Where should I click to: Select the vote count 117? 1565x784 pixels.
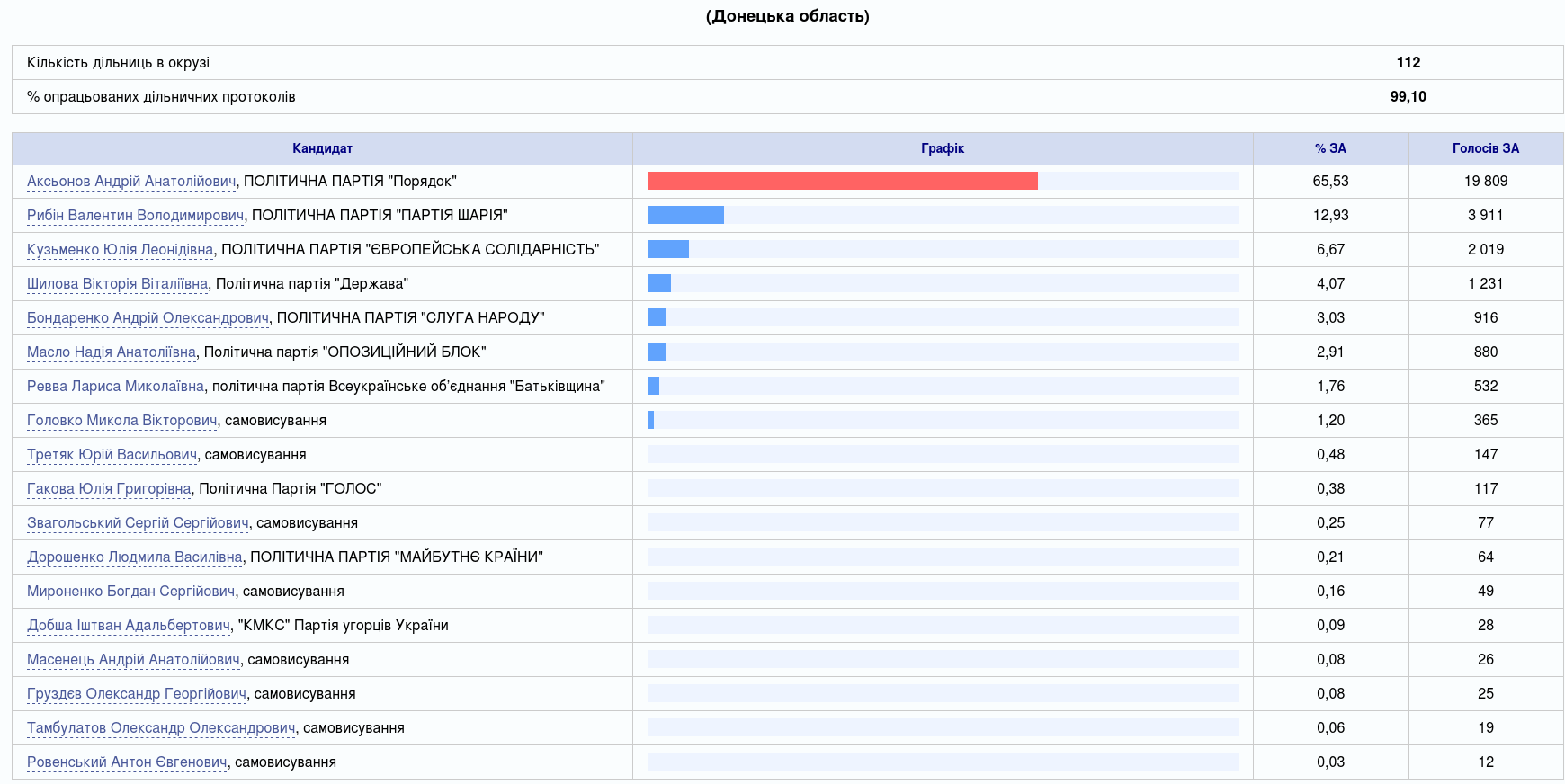(1486, 488)
